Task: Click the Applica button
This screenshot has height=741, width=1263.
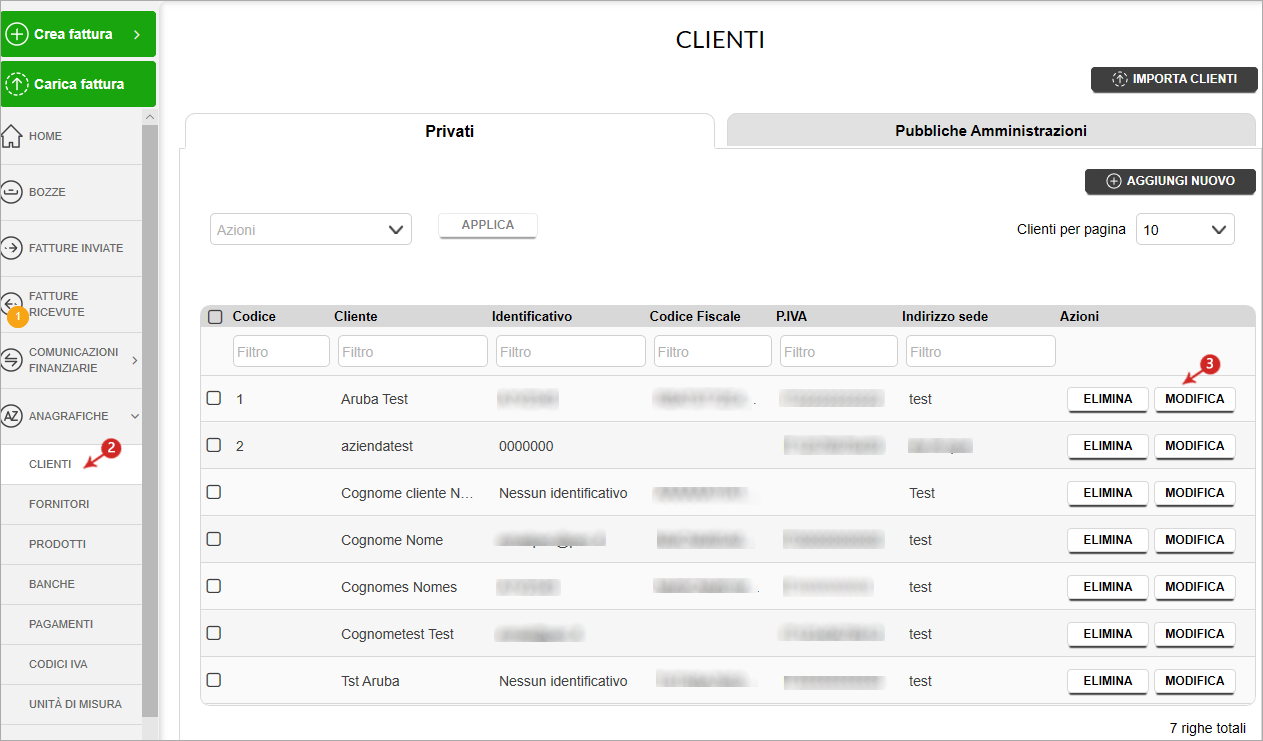Action: 488,225
